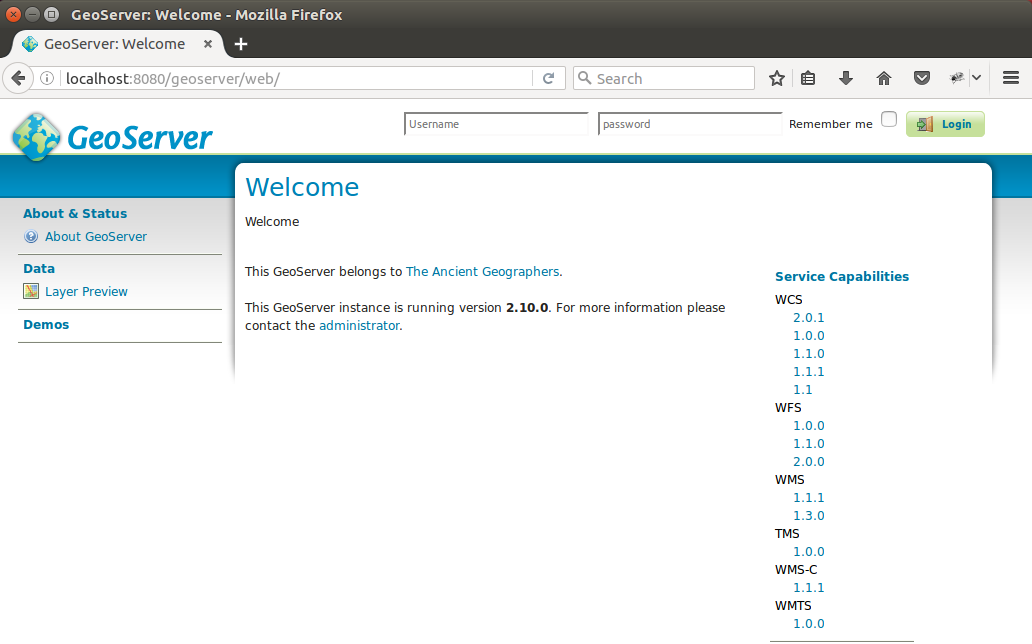The width and height of the screenshot is (1032, 644).
Task: Focus the Username input field
Action: point(496,124)
